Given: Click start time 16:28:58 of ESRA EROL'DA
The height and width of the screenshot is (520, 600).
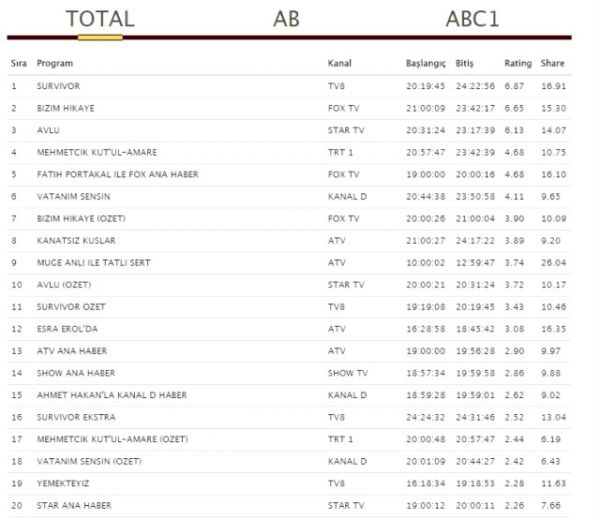Looking at the screenshot, I should coord(426,329).
